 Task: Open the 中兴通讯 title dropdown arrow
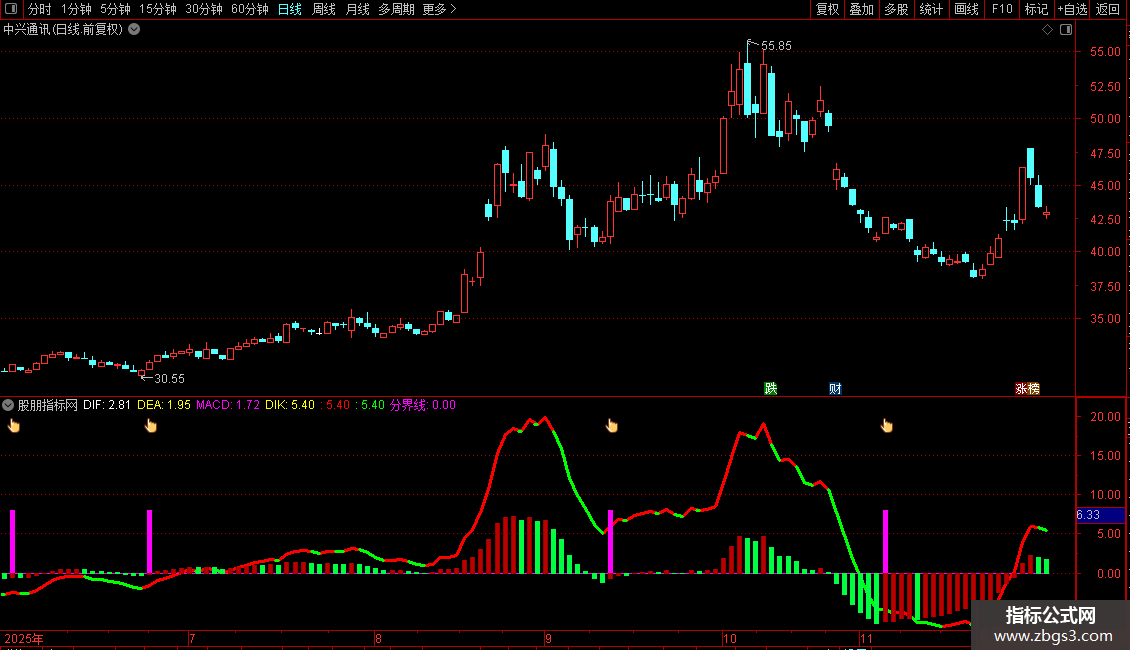pyautogui.click(x=134, y=29)
